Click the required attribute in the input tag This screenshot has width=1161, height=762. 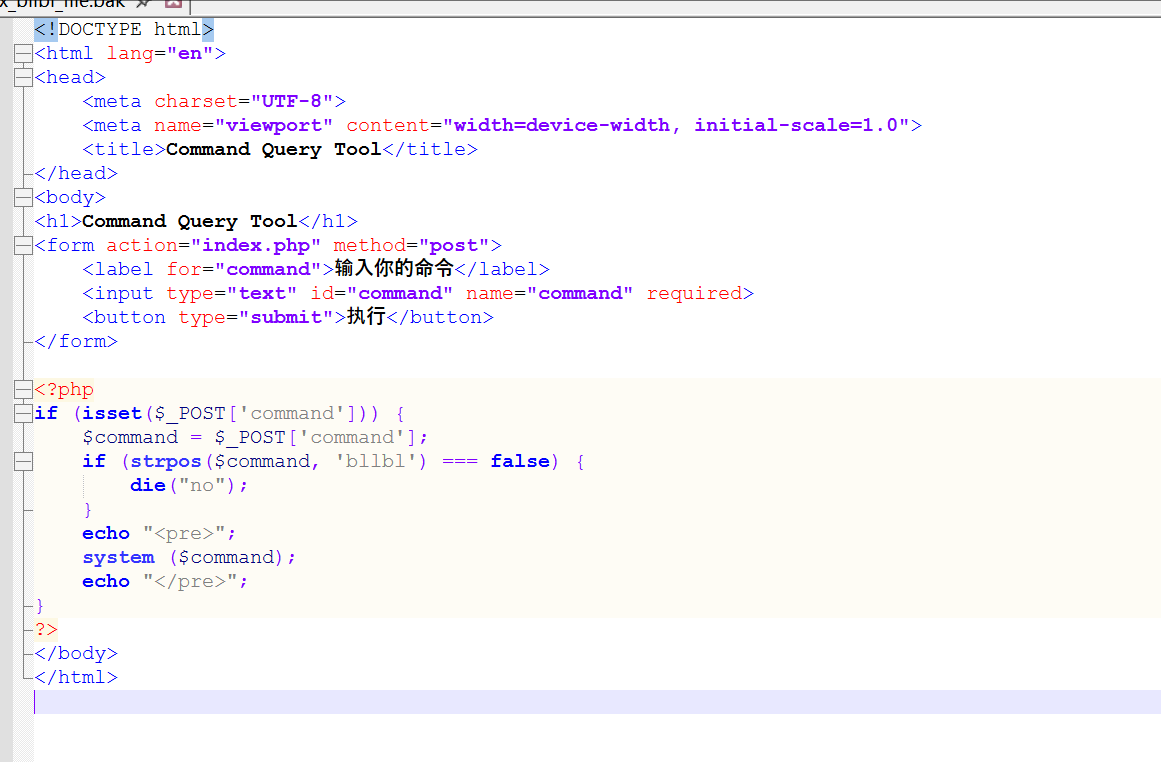click(695, 293)
